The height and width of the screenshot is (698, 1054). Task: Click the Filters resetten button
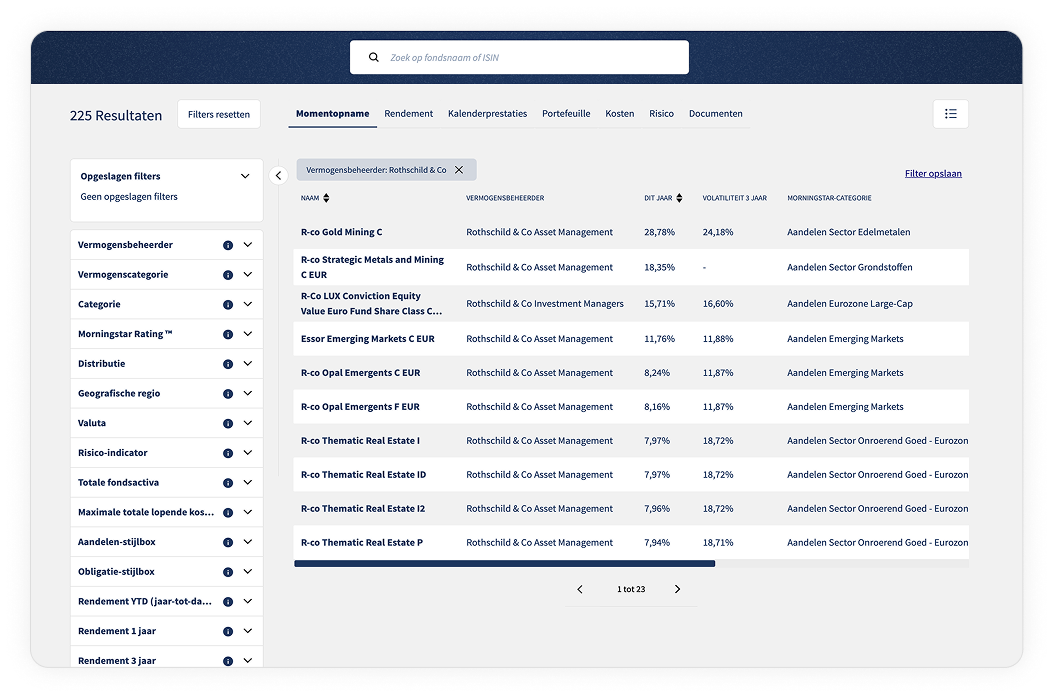pos(219,114)
